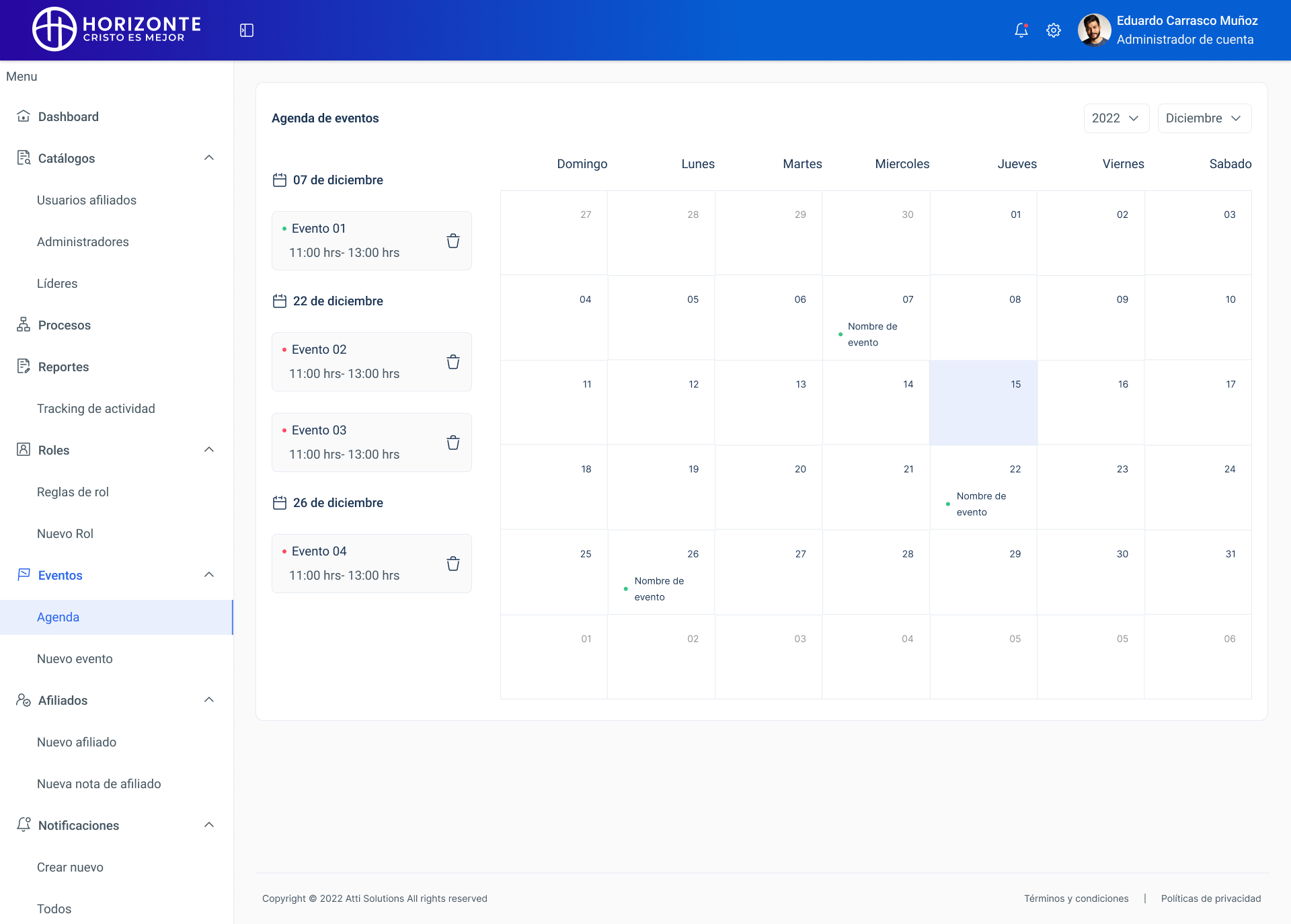Collapse the sidebar with the panel icon
This screenshot has width=1291, height=924.
click(247, 30)
